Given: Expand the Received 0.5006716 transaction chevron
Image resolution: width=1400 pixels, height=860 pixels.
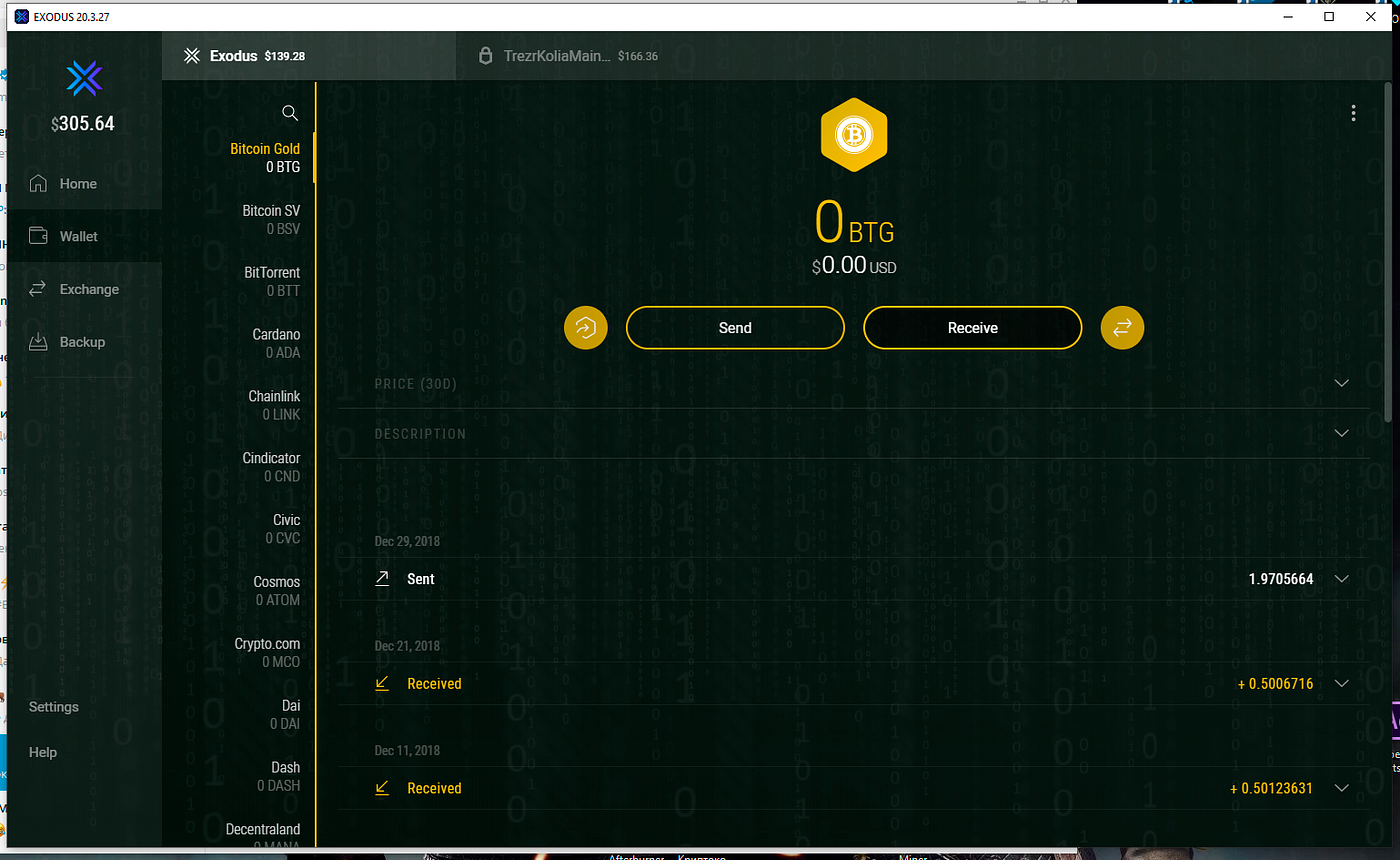Looking at the screenshot, I should (x=1342, y=684).
